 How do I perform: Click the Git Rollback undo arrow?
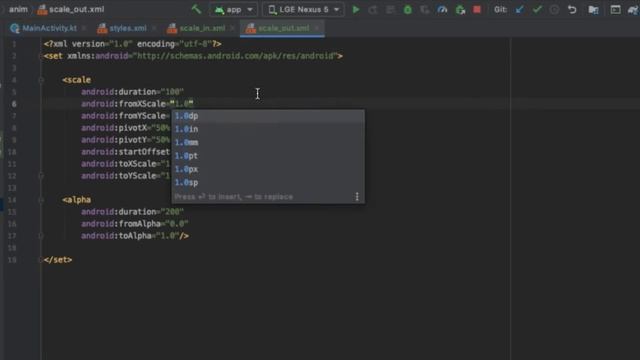(572, 9)
